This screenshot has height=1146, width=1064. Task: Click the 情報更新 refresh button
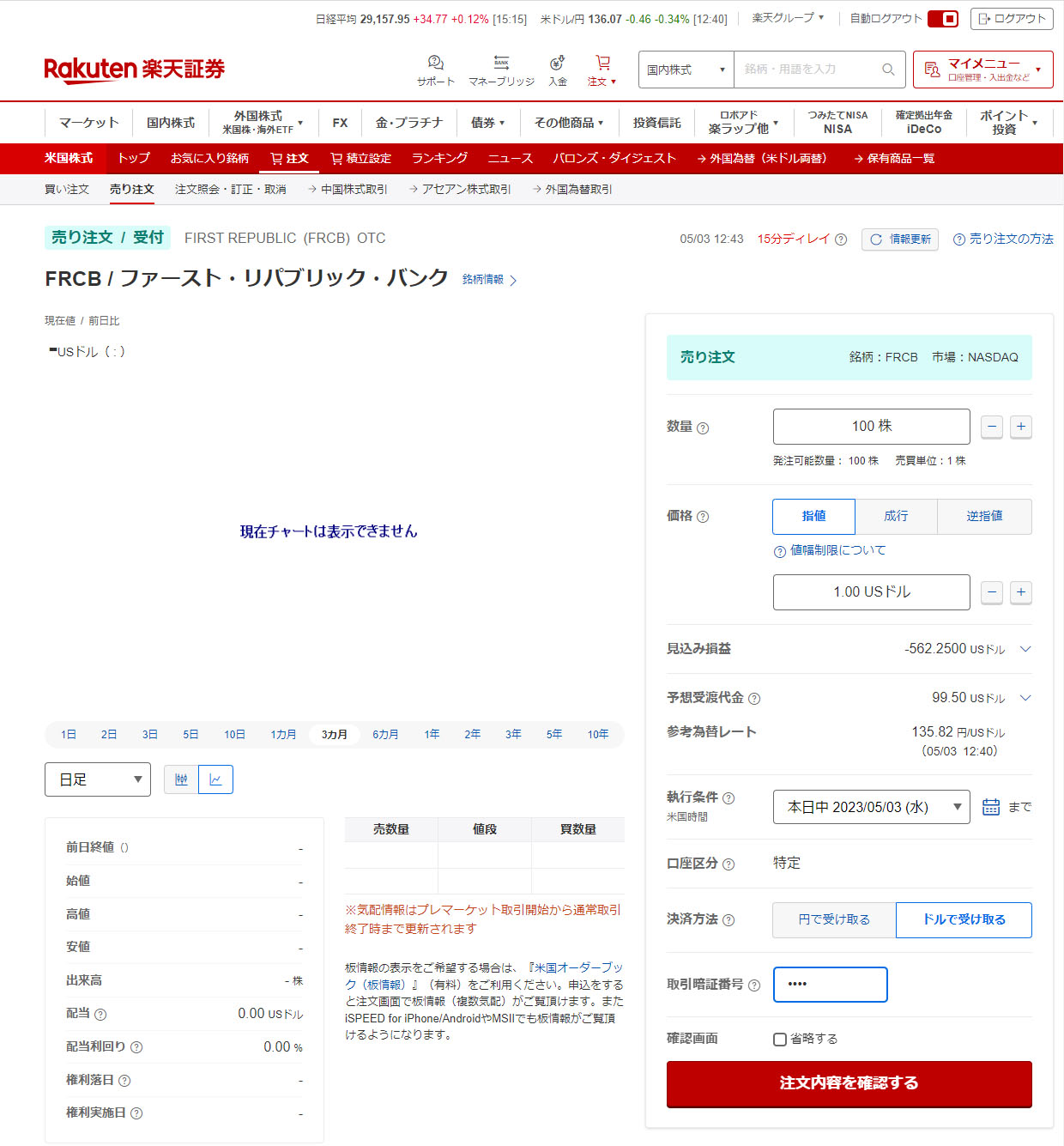click(900, 240)
